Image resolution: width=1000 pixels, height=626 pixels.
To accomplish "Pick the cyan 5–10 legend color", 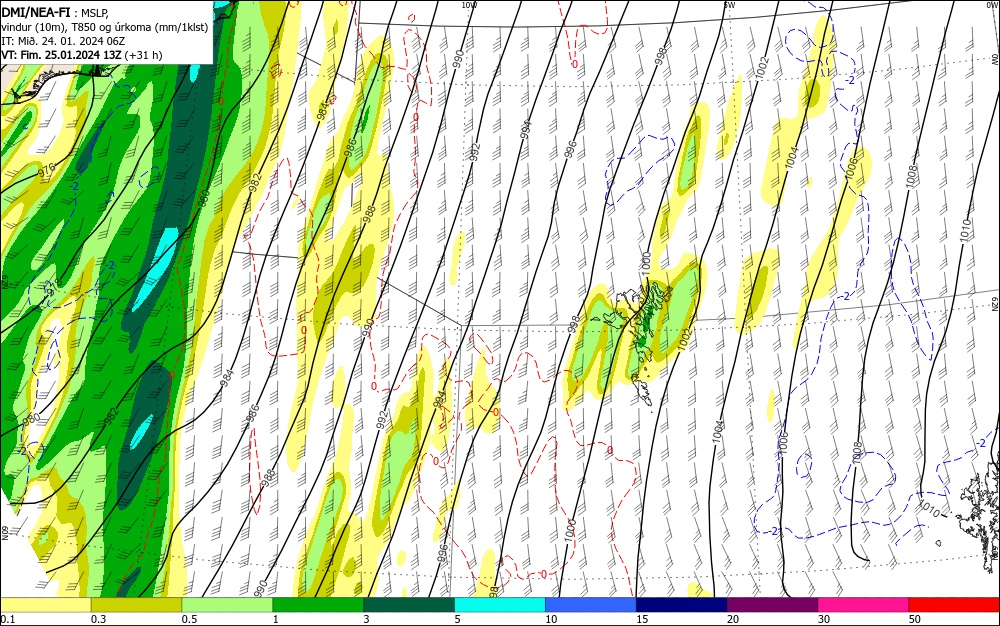I will pyautogui.click(x=500, y=605).
